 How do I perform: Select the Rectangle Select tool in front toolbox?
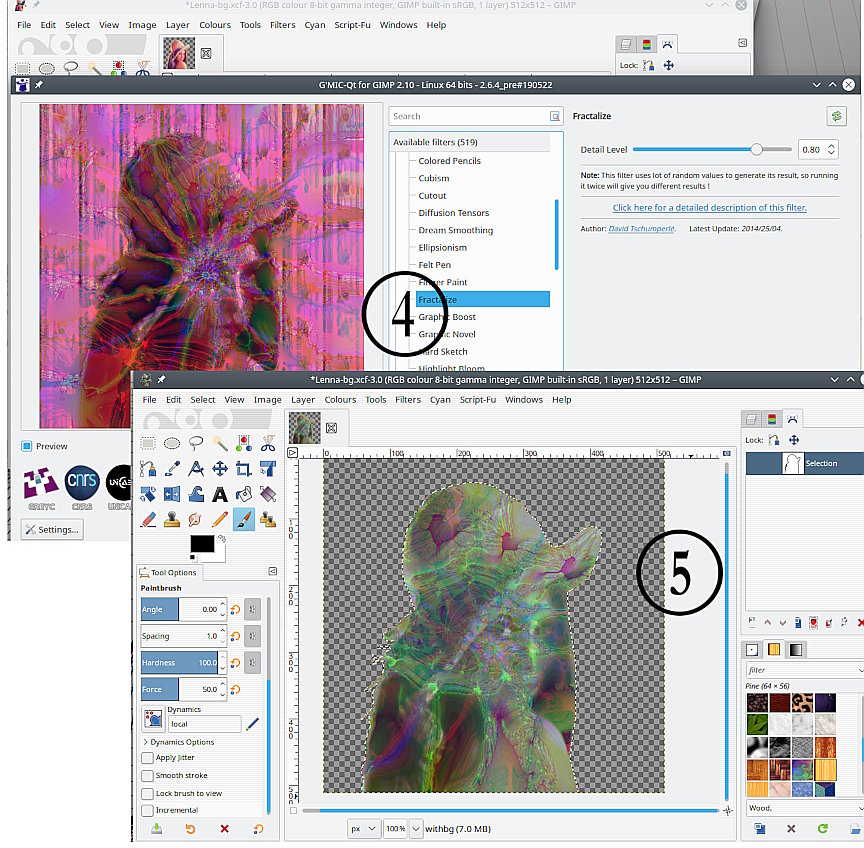[148, 444]
